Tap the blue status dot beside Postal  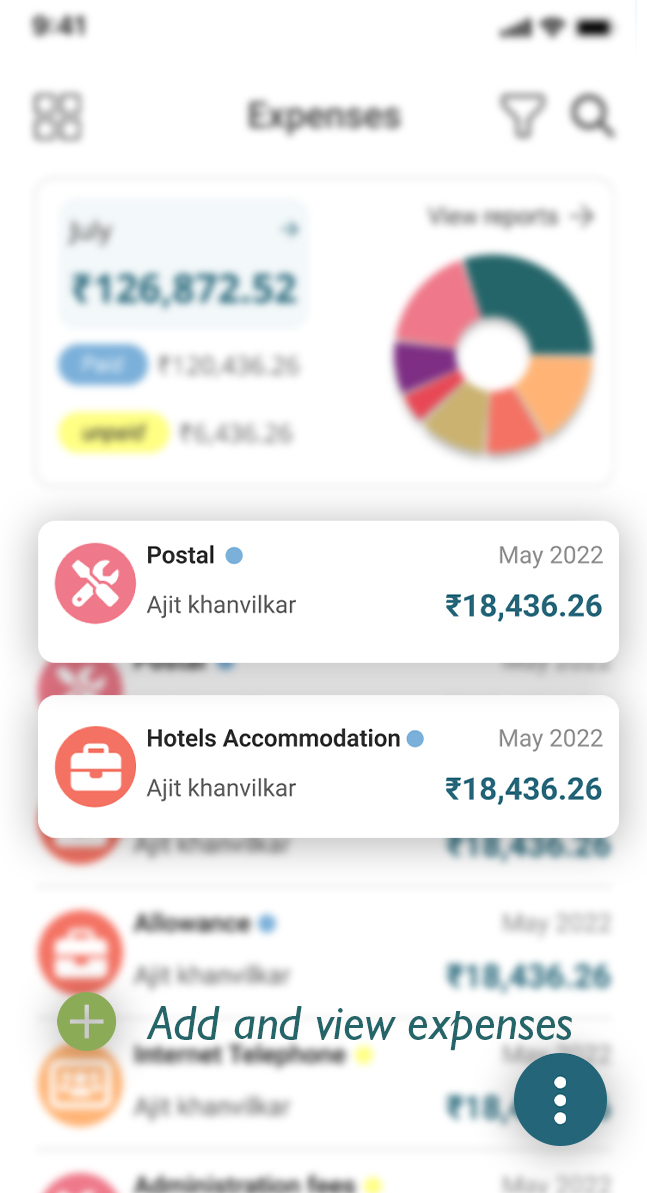click(233, 556)
